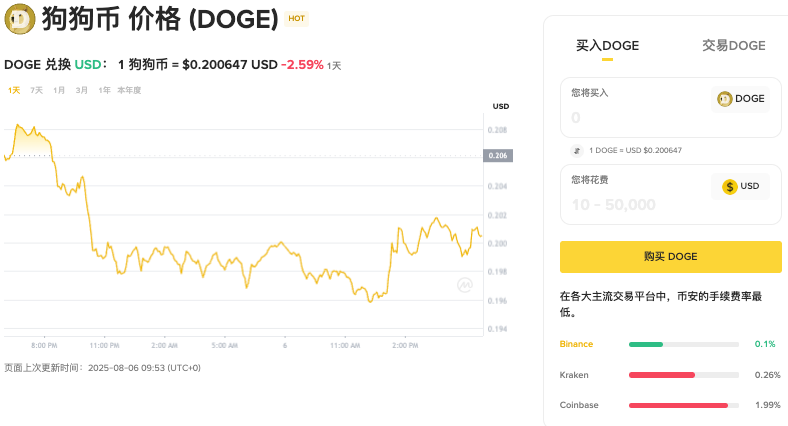Select the 3月 chart range
Image resolution: width=788 pixels, height=426 pixels.
click(82, 90)
